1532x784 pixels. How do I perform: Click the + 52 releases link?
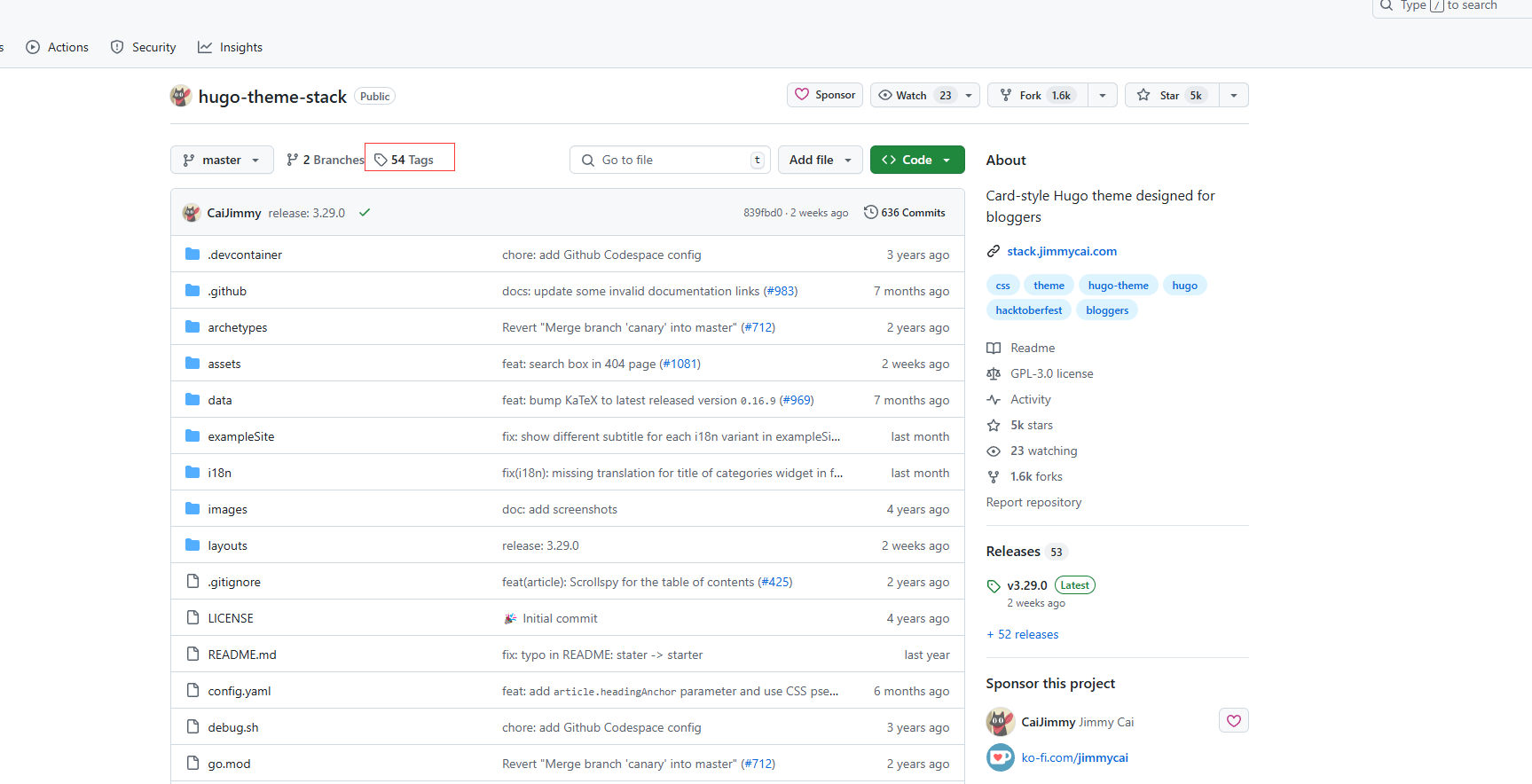pos(1023,634)
